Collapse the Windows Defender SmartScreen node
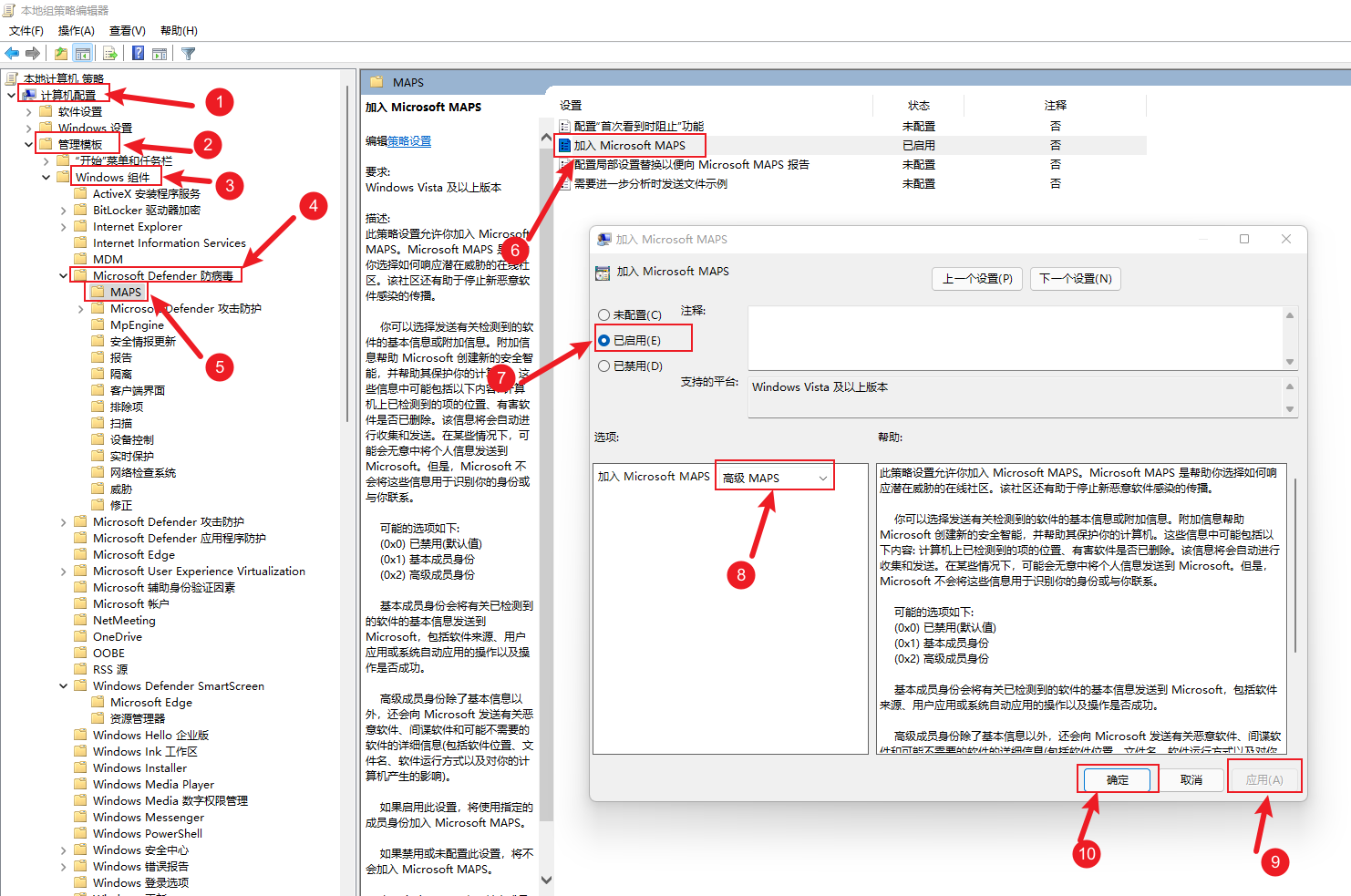 pos(64,685)
